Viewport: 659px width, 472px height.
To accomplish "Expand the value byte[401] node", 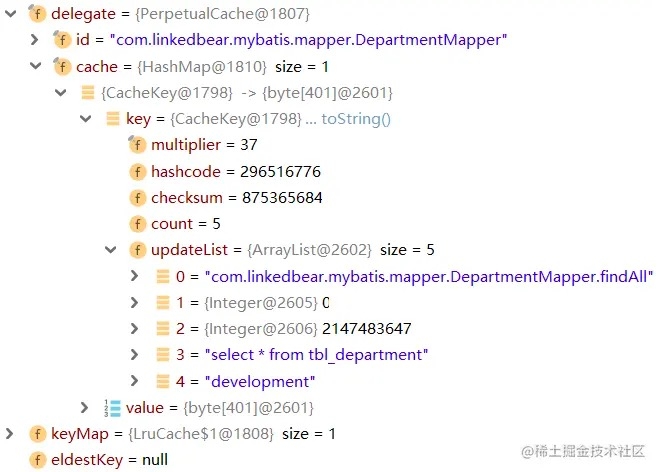I will 85,407.
